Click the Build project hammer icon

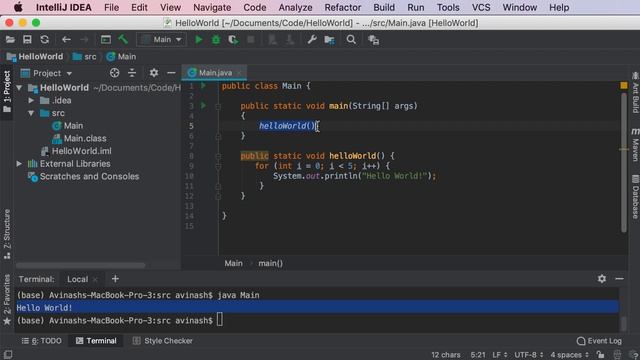point(123,40)
